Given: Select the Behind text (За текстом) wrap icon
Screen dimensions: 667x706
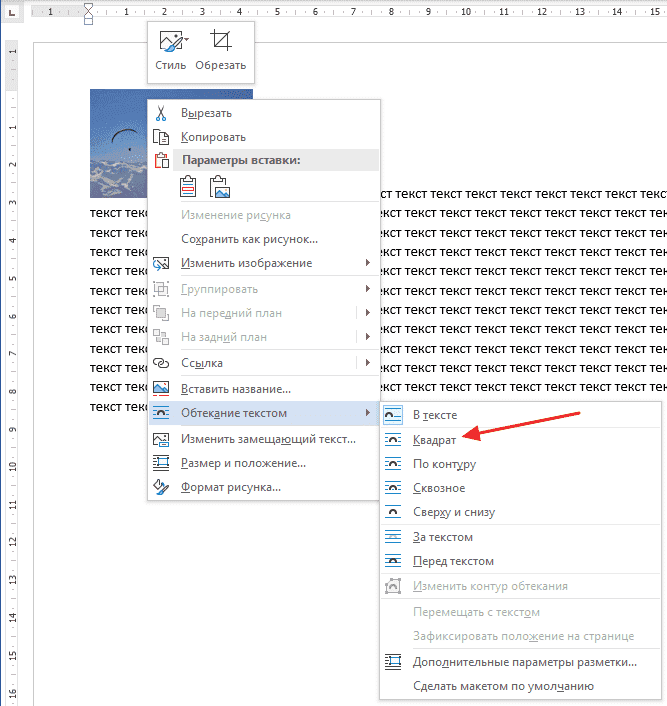Looking at the screenshot, I should pos(394,538).
